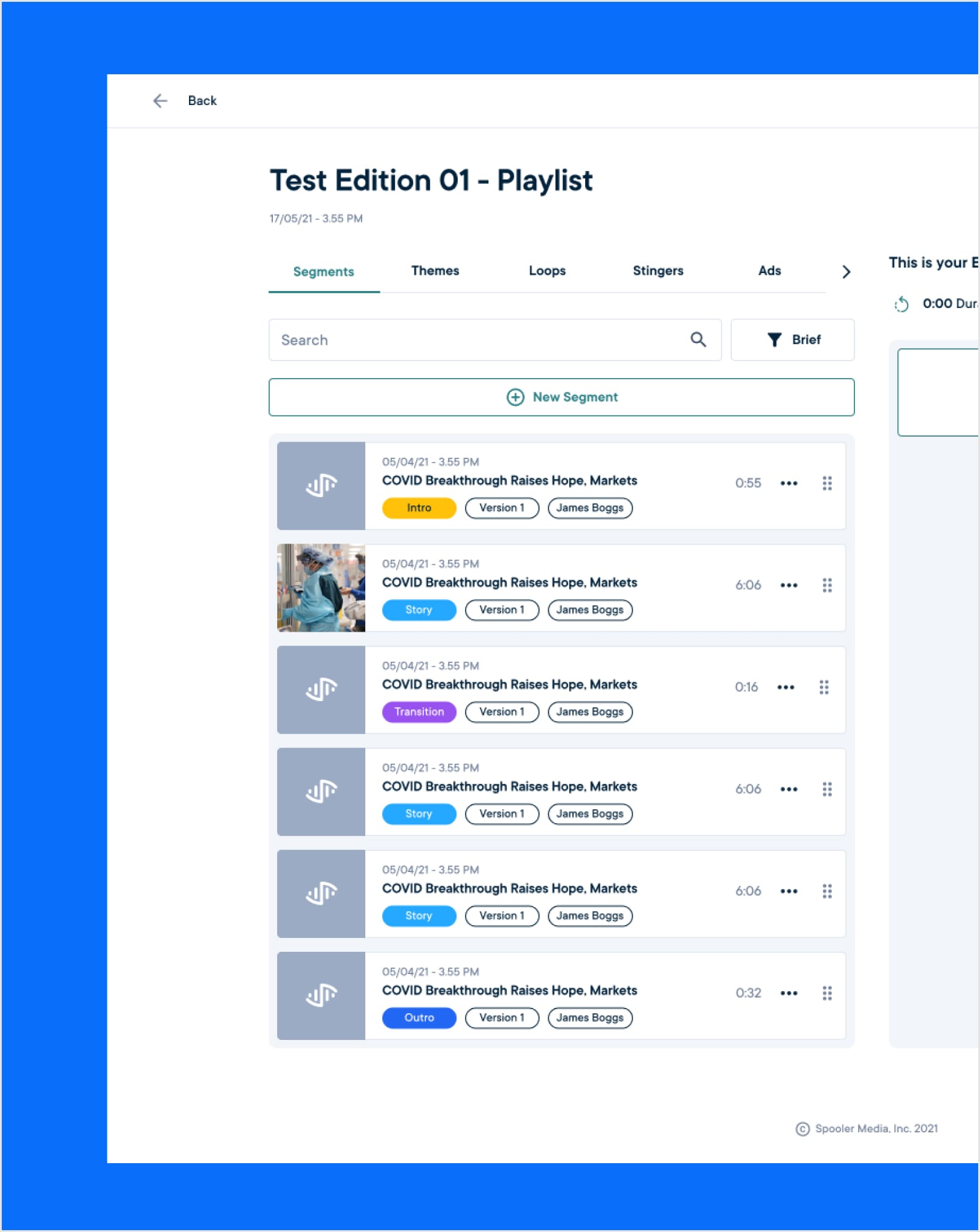This screenshot has width=980, height=1232.
Task: Click the 0:55 duration text
Action: (748, 483)
